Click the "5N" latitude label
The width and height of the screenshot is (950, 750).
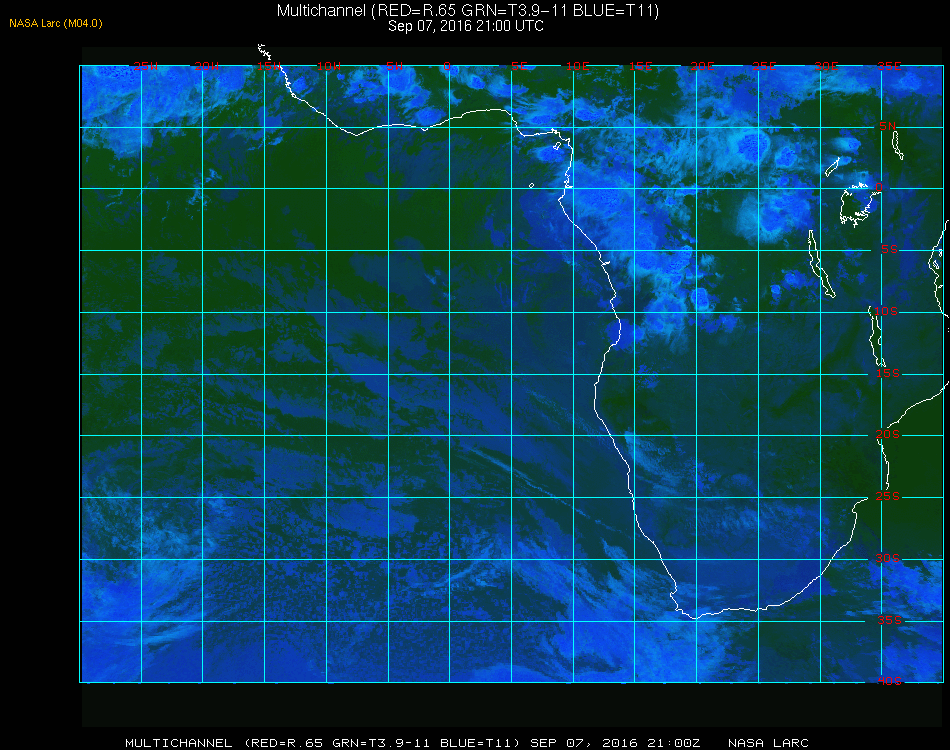888,126
